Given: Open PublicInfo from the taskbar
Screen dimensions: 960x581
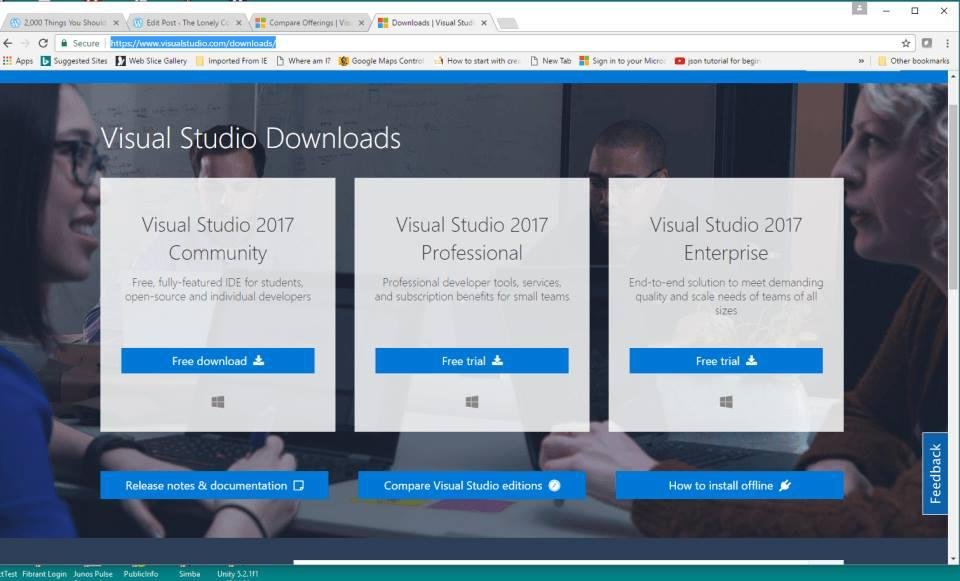Looking at the screenshot, I should click(x=141, y=574).
